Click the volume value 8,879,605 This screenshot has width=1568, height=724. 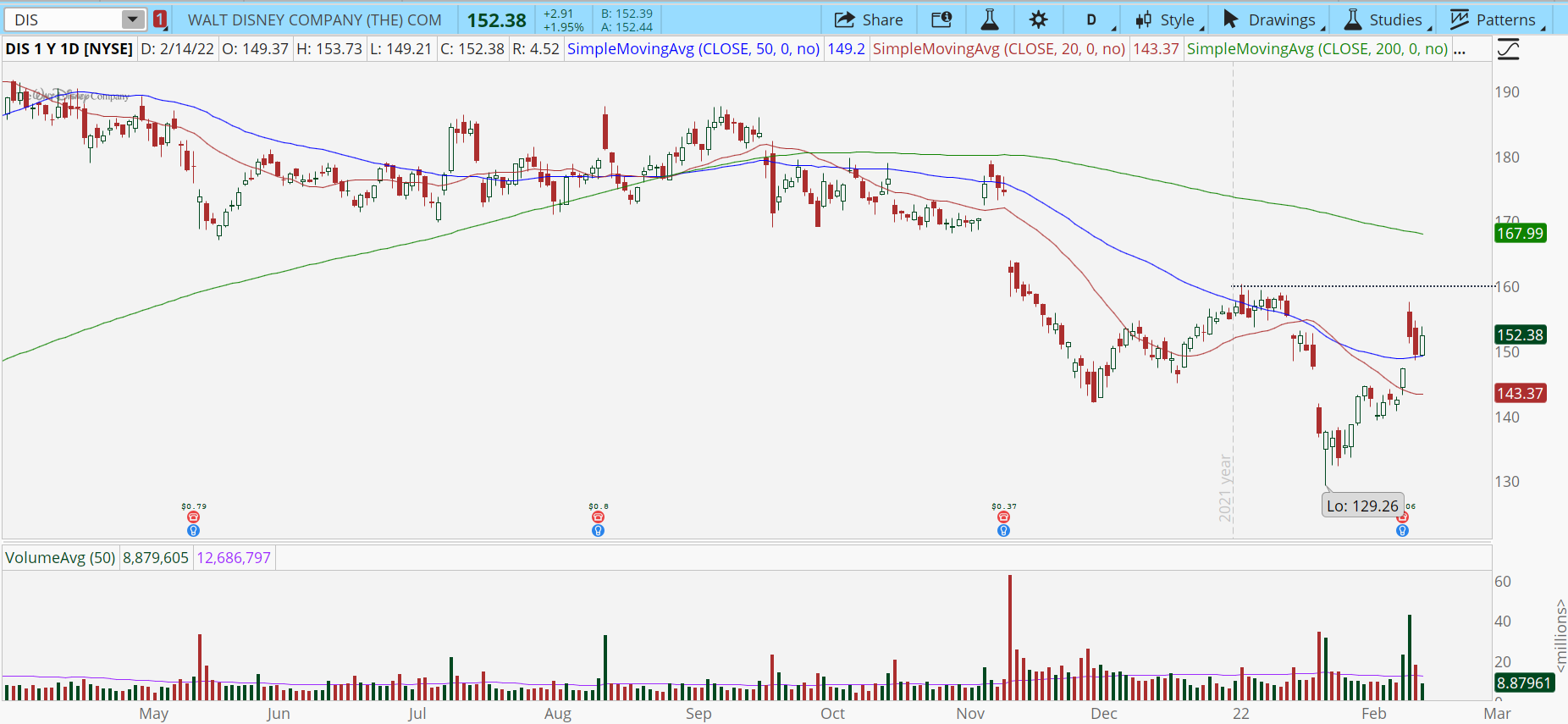pos(156,558)
